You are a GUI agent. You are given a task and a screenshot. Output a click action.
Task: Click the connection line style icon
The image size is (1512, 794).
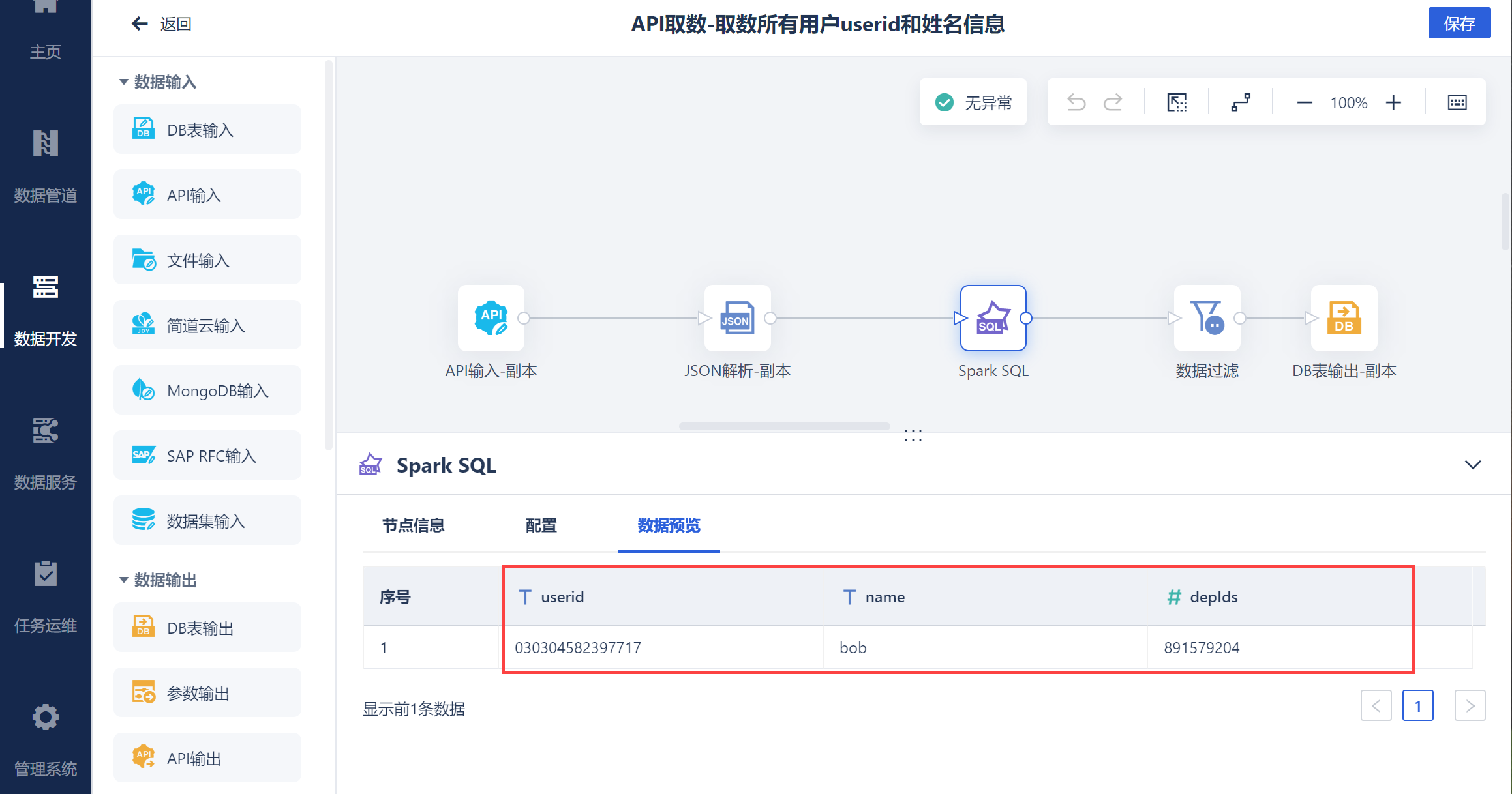[1241, 102]
